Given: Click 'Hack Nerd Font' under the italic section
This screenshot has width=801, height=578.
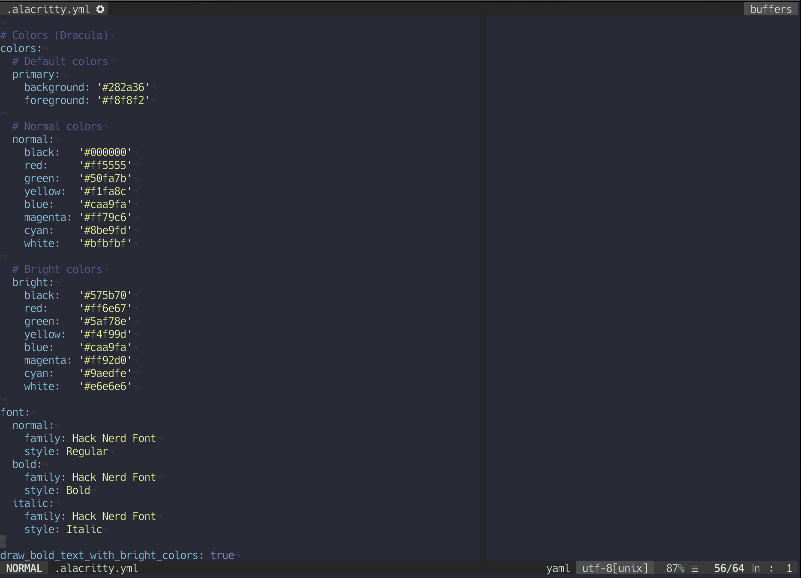Looking at the screenshot, I should click(x=114, y=517).
